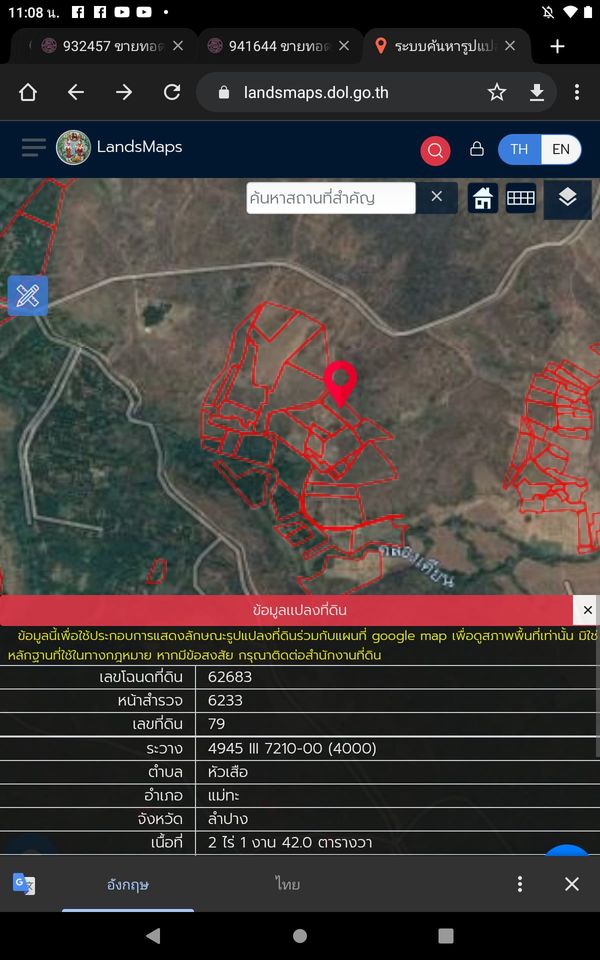Switch language to EN
The width and height of the screenshot is (600, 960).
point(560,149)
